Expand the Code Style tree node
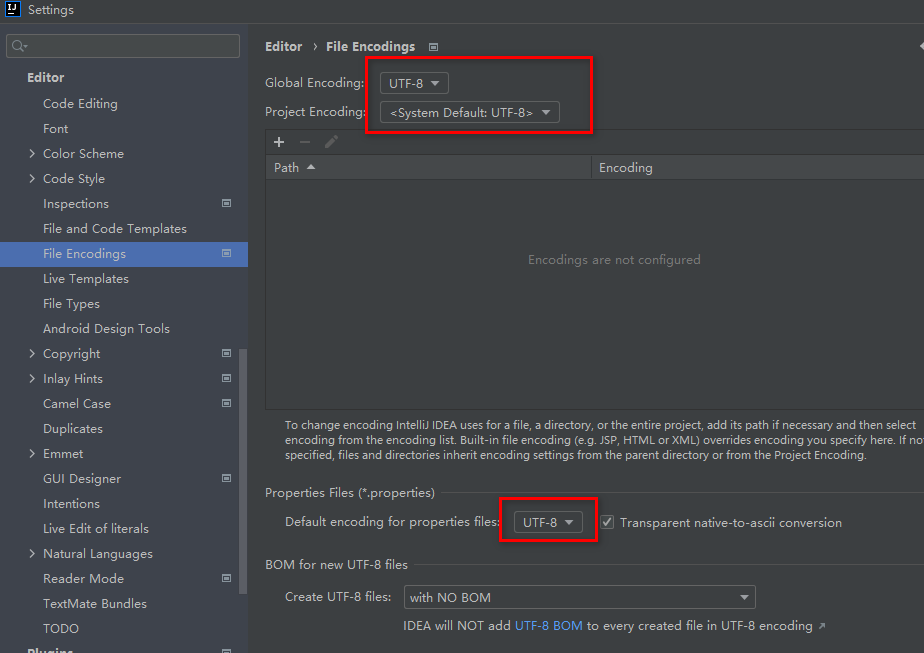 (32, 179)
